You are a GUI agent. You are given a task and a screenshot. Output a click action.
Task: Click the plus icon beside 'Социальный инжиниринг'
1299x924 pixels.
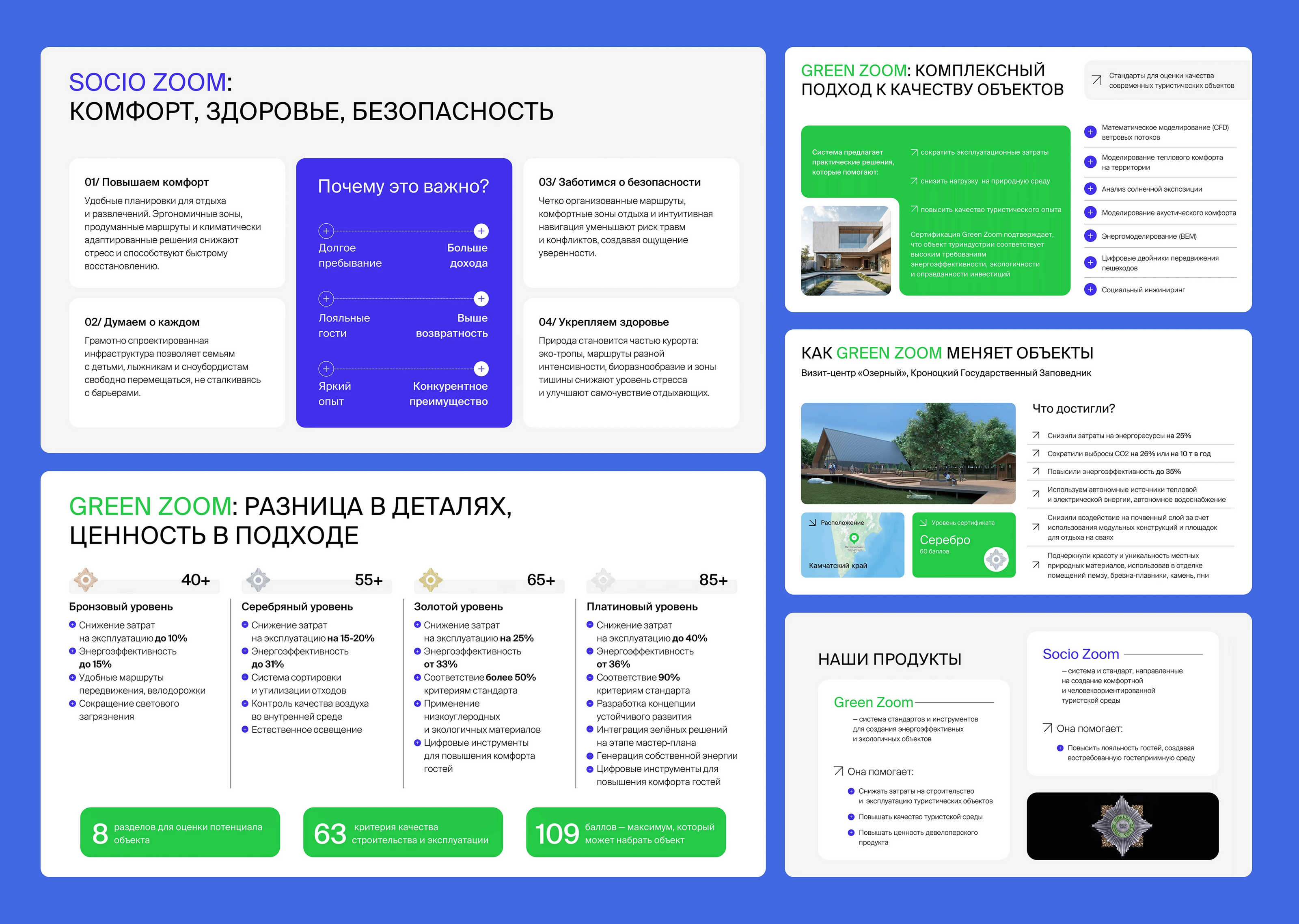[1090, 289]
